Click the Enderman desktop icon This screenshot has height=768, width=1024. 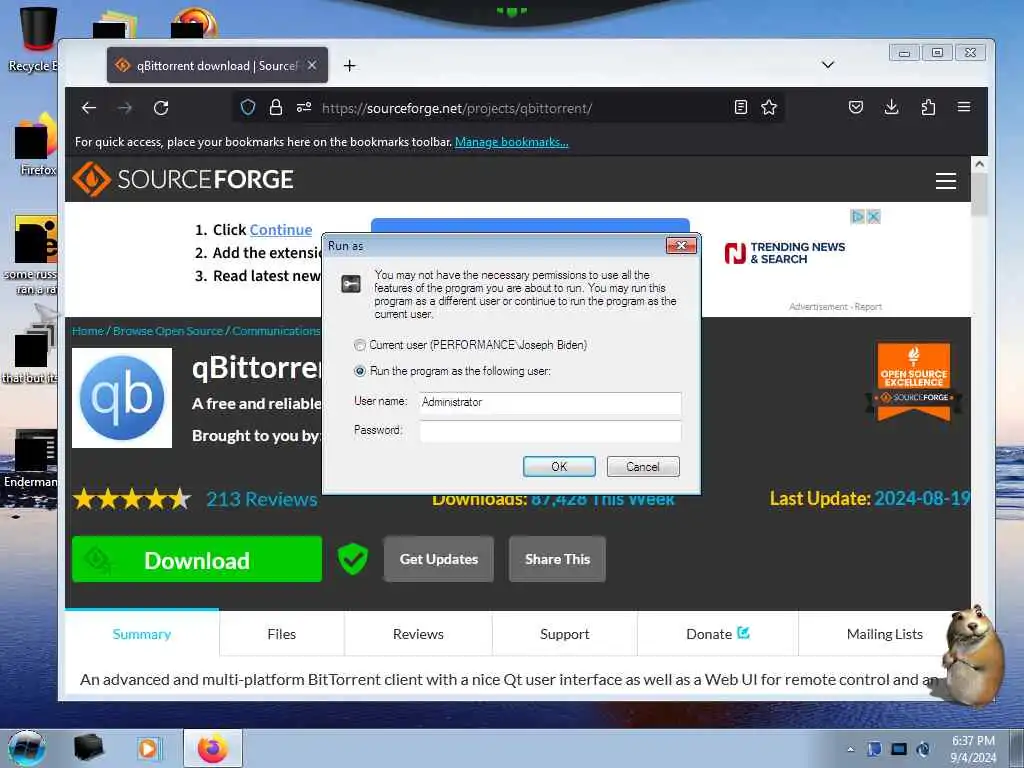pyautogui.click(x=31, y=459)
